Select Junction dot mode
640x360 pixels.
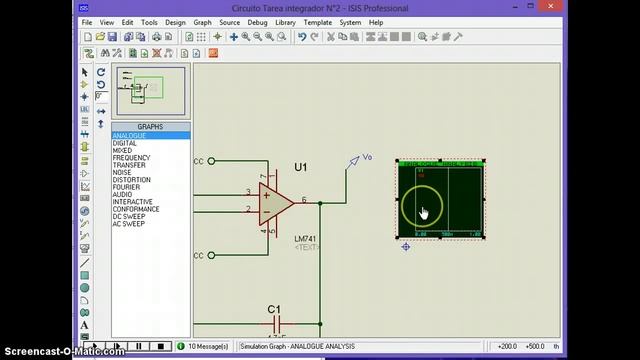pos(85,97)
